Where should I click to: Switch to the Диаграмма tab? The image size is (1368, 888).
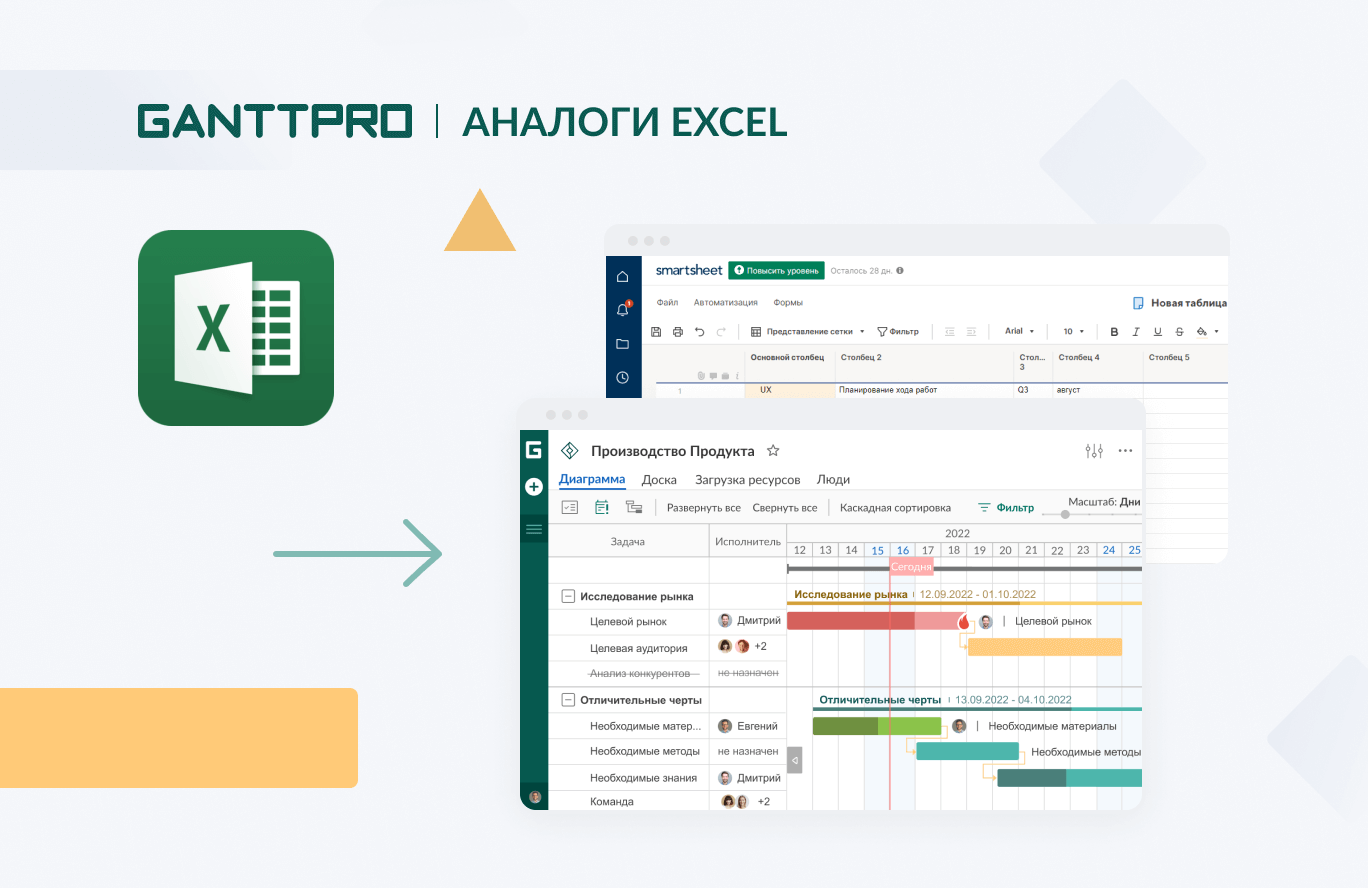(592, 480)
